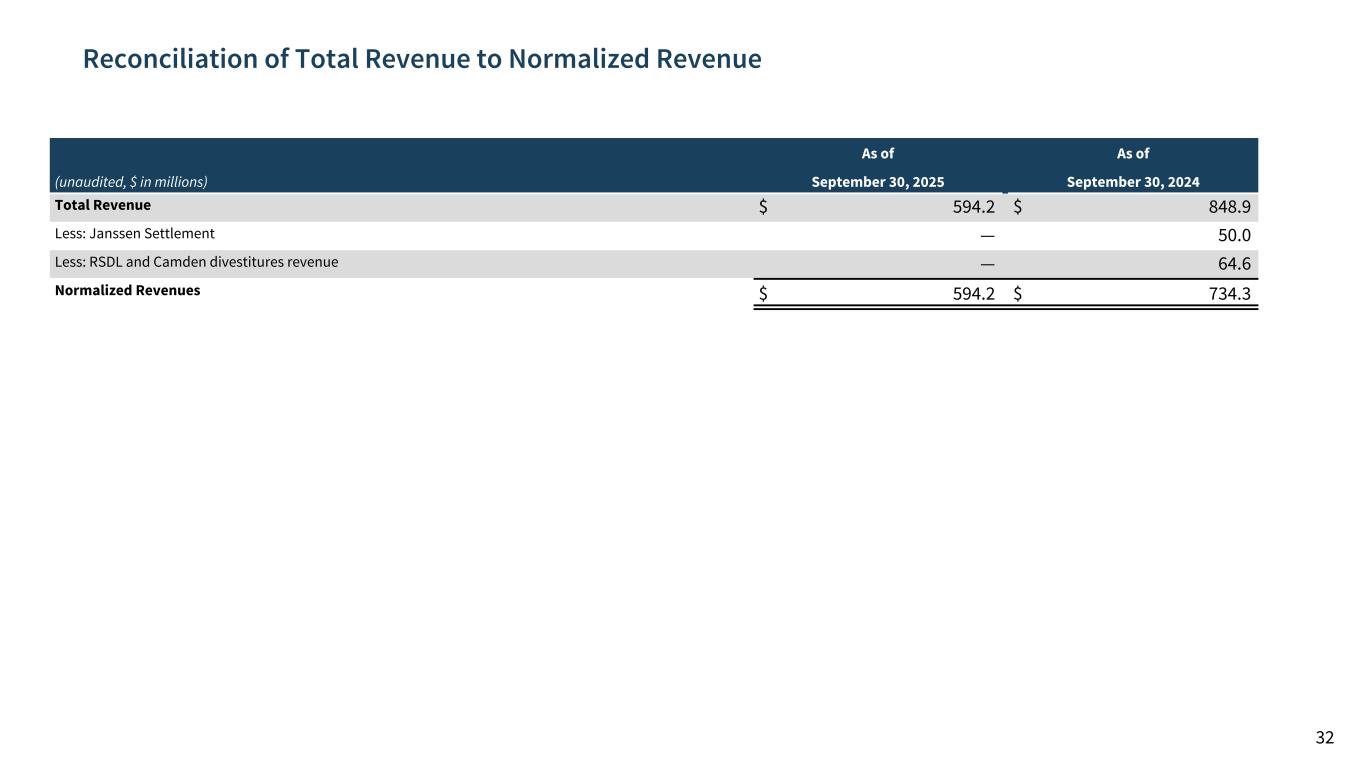This screenshot has width=1365, height=768.
Task: Click the slide title about Normalized Revenue
Action: (421, 59)
